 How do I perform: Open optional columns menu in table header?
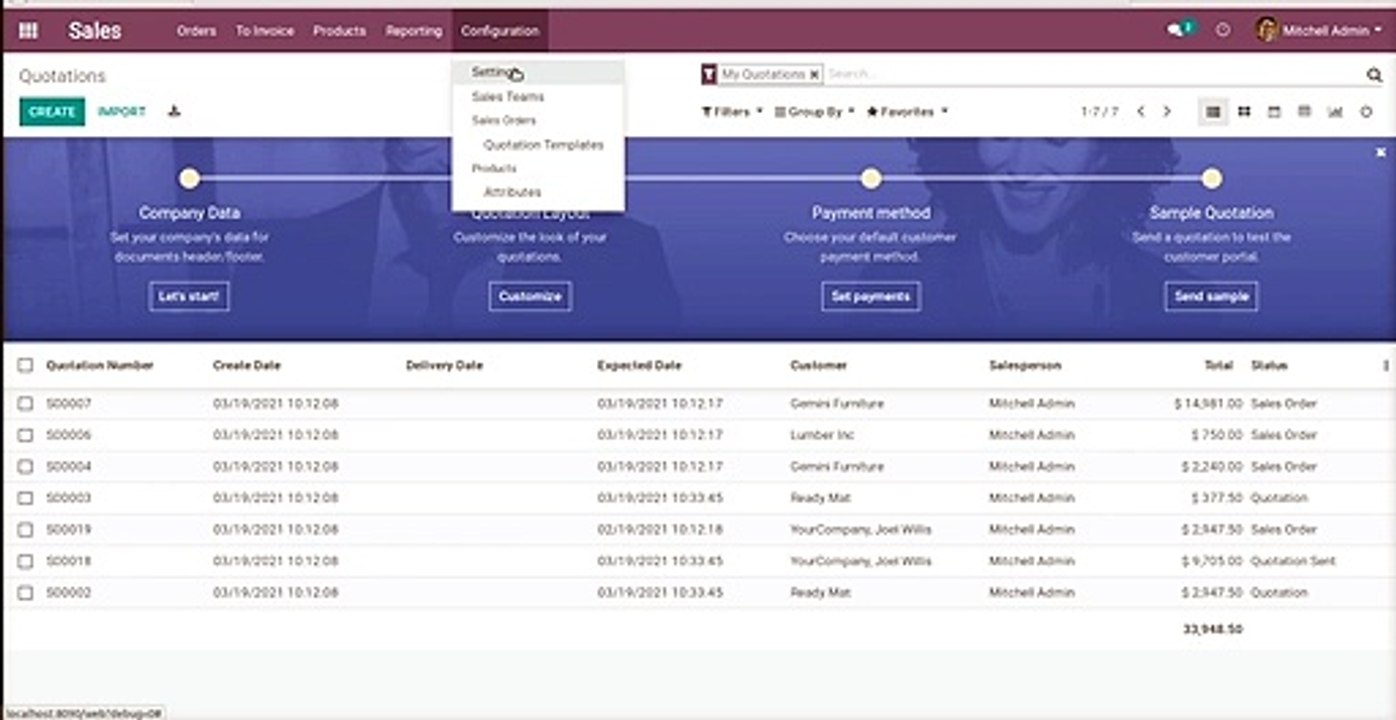1386,366
